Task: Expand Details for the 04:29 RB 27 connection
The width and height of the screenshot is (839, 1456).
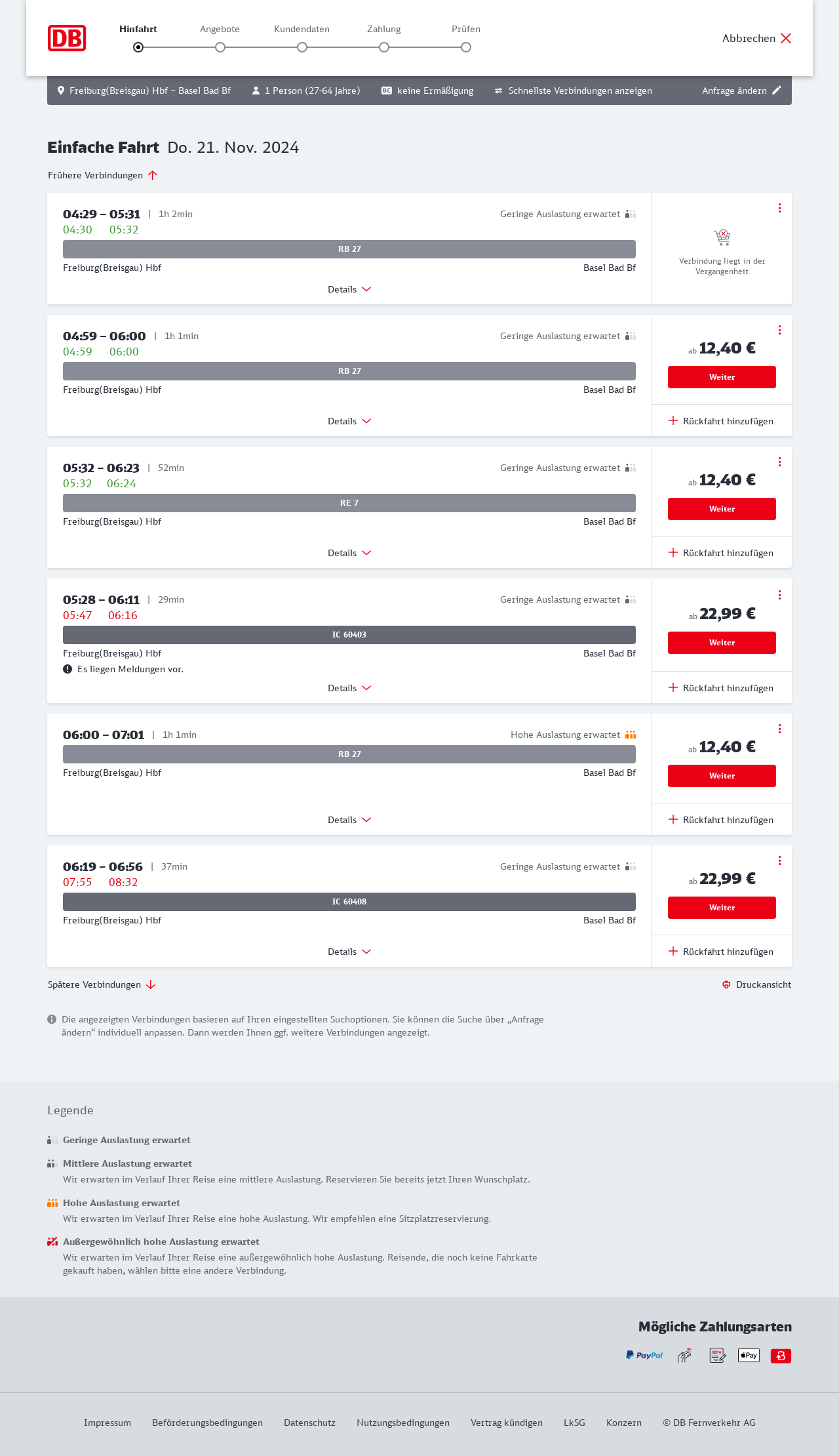Action: tap(349, 289)
